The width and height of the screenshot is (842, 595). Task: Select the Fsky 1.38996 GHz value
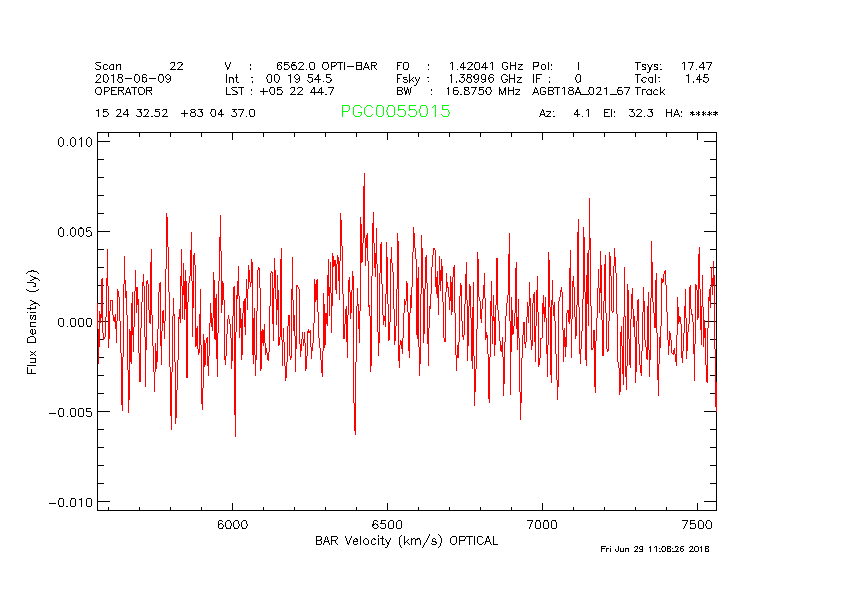458,78
